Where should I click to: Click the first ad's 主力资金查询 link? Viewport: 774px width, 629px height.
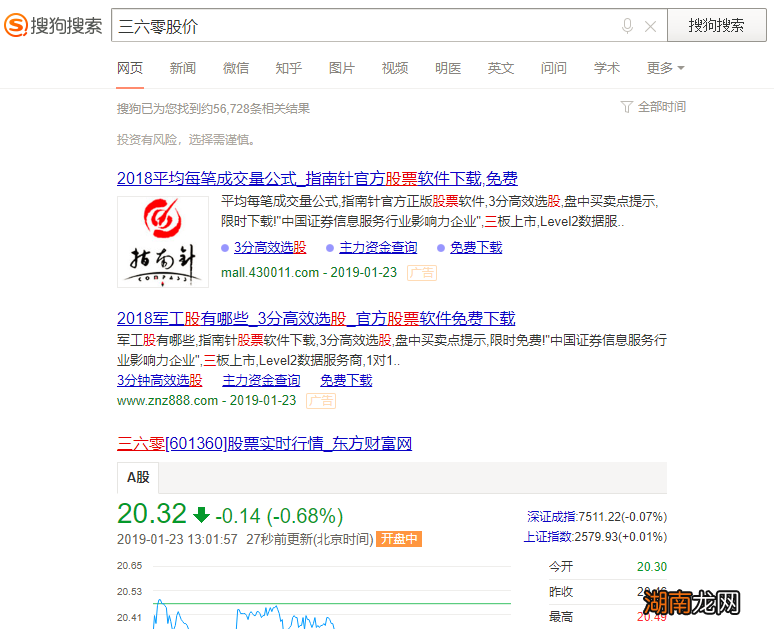point(378,247)
